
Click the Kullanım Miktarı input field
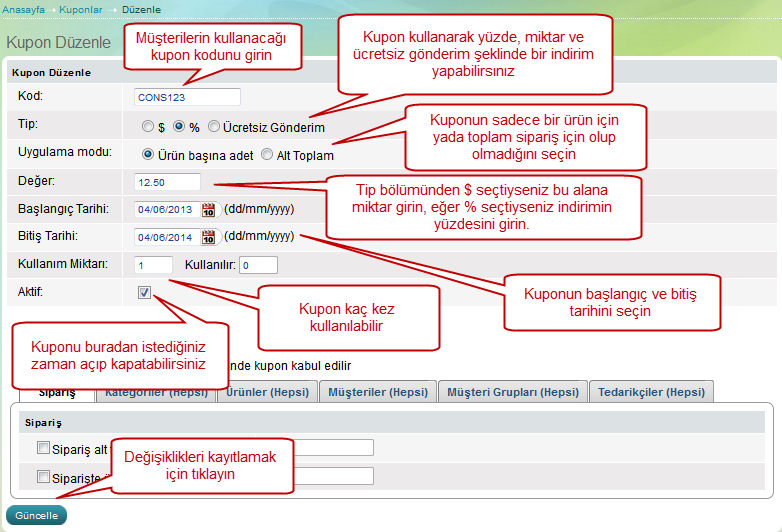tap(153, 265)
